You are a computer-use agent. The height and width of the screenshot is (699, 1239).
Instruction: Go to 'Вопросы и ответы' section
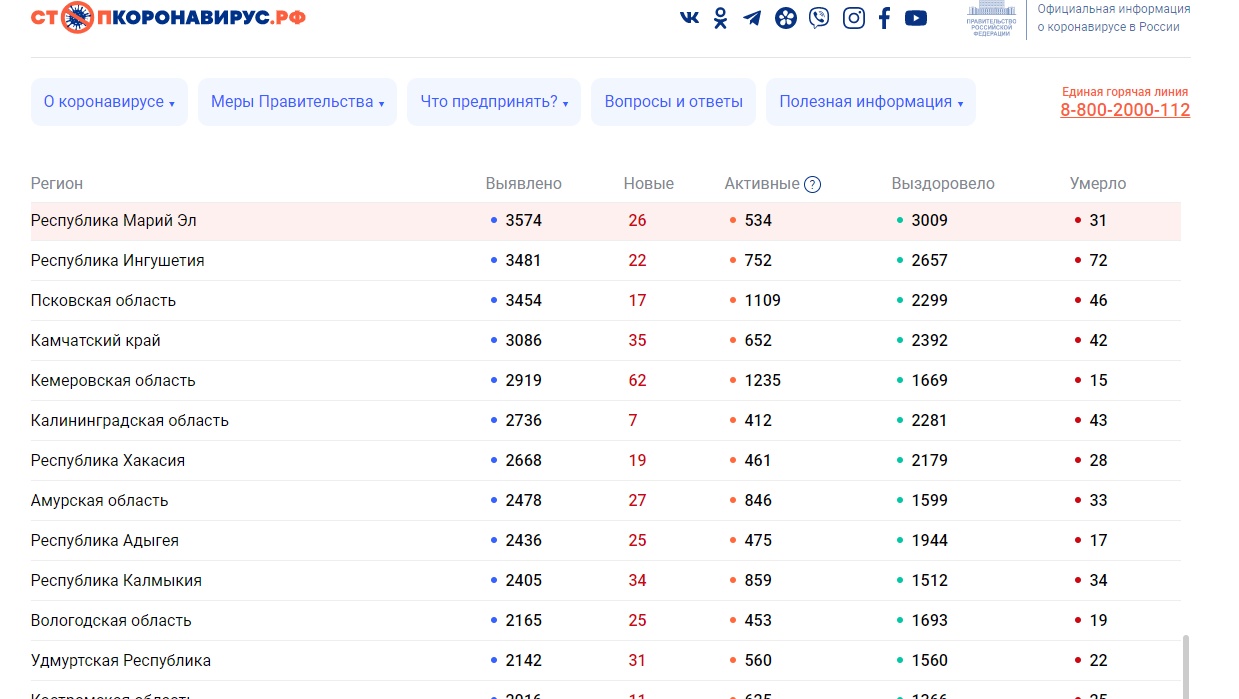tap(673, 102)
